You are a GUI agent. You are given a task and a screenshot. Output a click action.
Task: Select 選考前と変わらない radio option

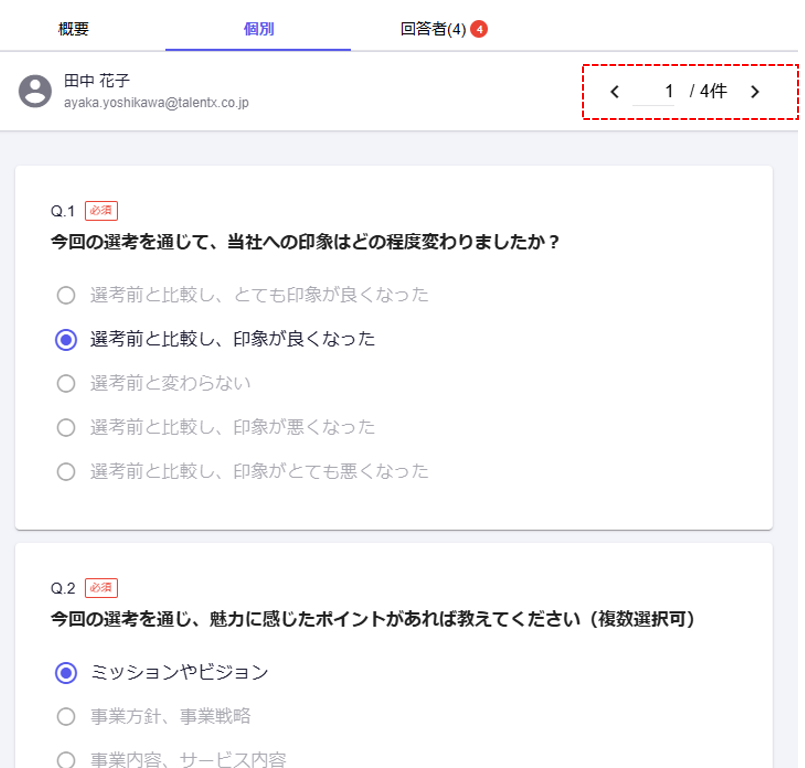point(66,383)
